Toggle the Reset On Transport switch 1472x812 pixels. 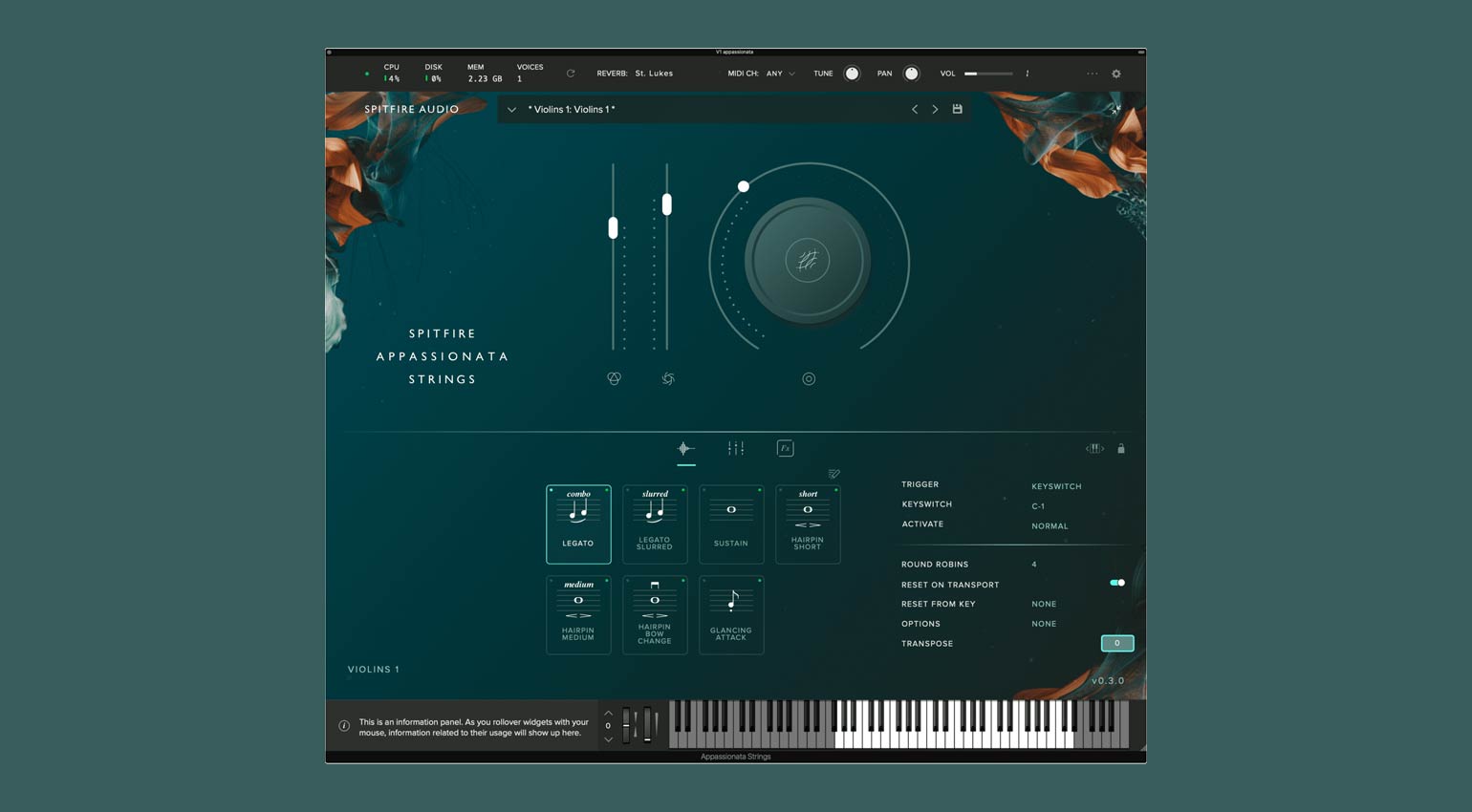tap(1117, 583)
